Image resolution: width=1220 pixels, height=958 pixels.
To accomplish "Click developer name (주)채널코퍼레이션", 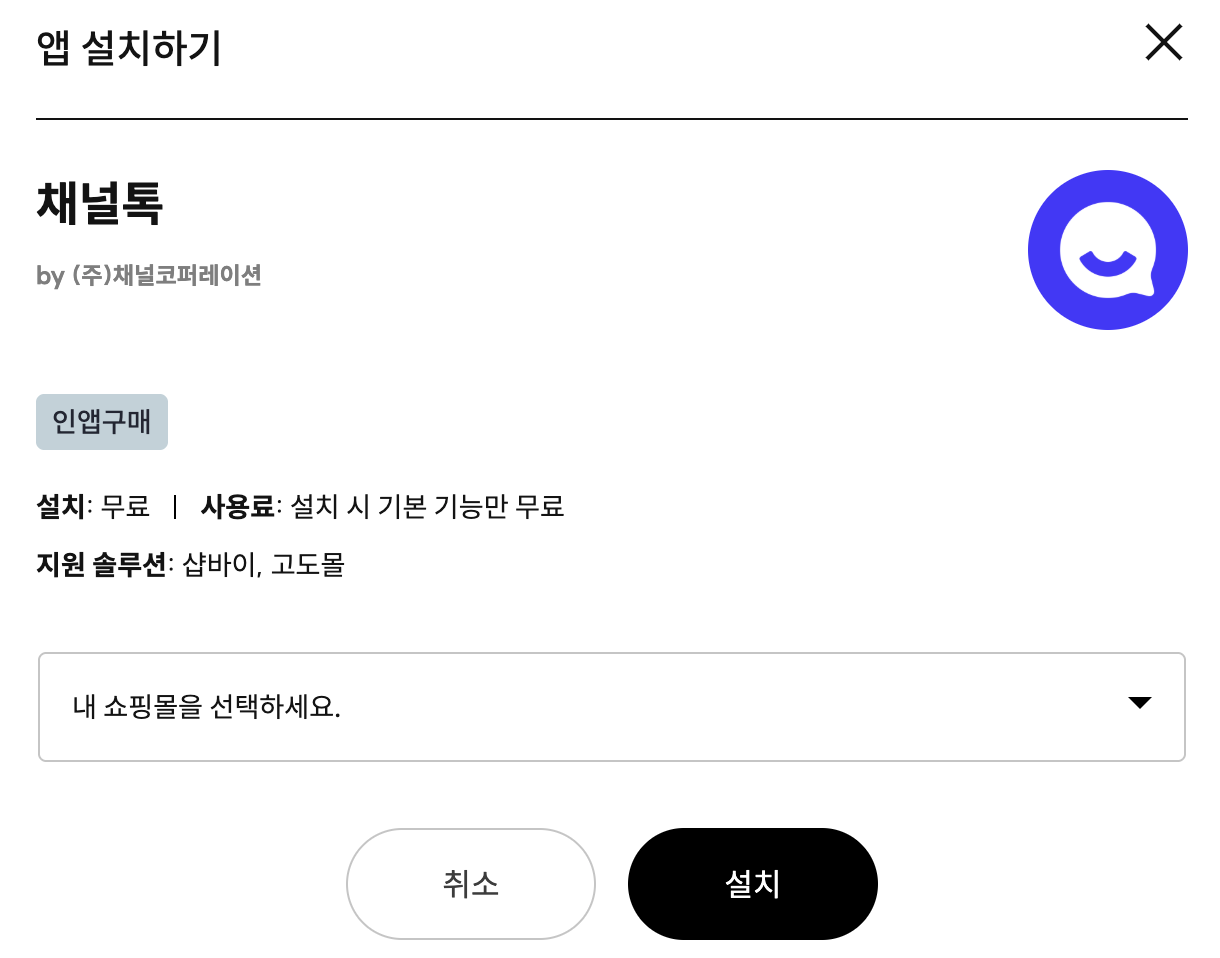I will (167, 275).
